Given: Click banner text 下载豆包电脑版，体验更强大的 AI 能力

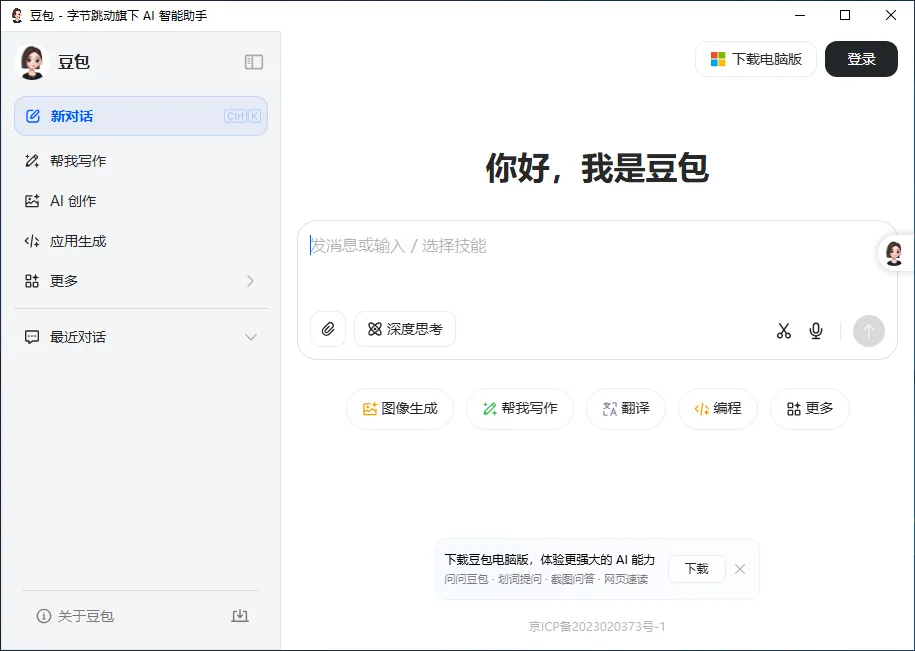Looking at the screenshot, I should [x=550, y=560].
